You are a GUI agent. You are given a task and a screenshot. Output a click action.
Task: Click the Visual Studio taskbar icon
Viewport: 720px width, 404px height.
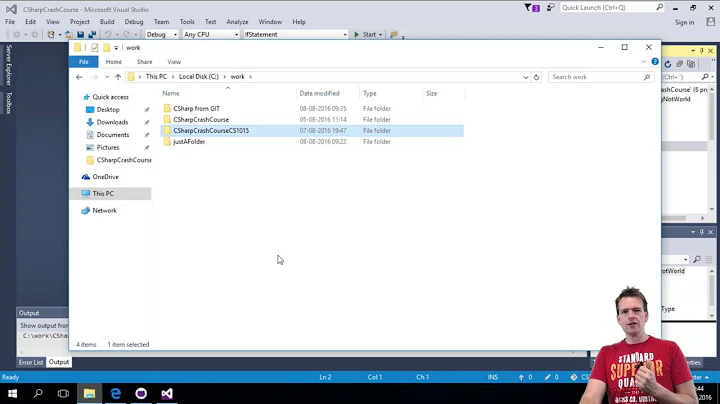coord(166,394)
